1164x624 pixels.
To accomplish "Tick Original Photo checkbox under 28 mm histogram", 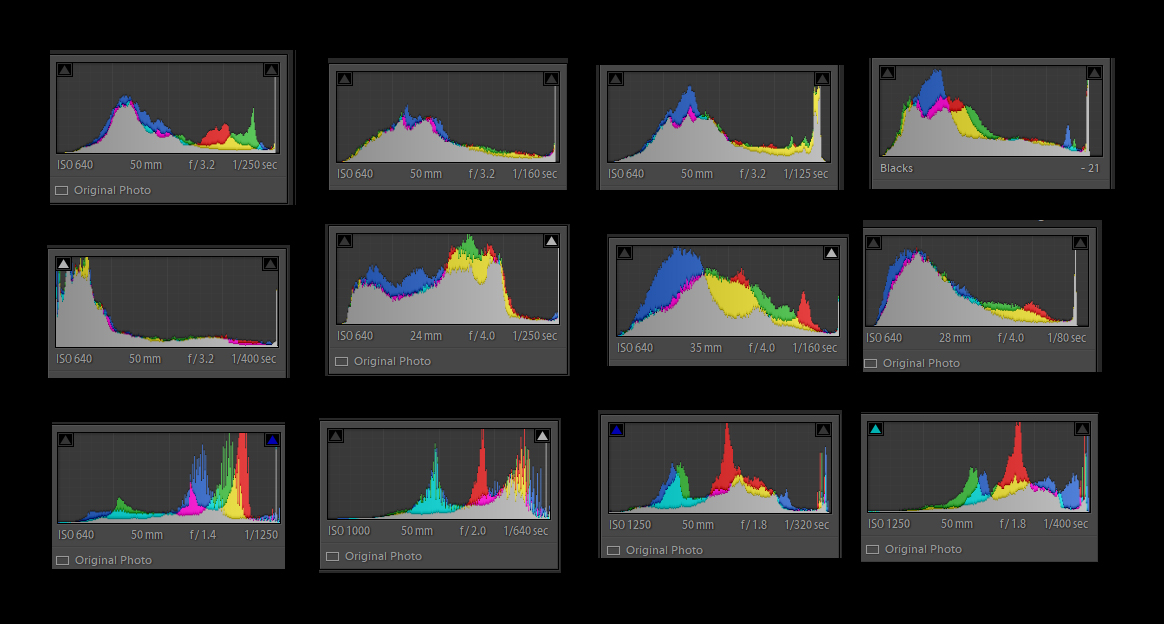I will [871, 364].
